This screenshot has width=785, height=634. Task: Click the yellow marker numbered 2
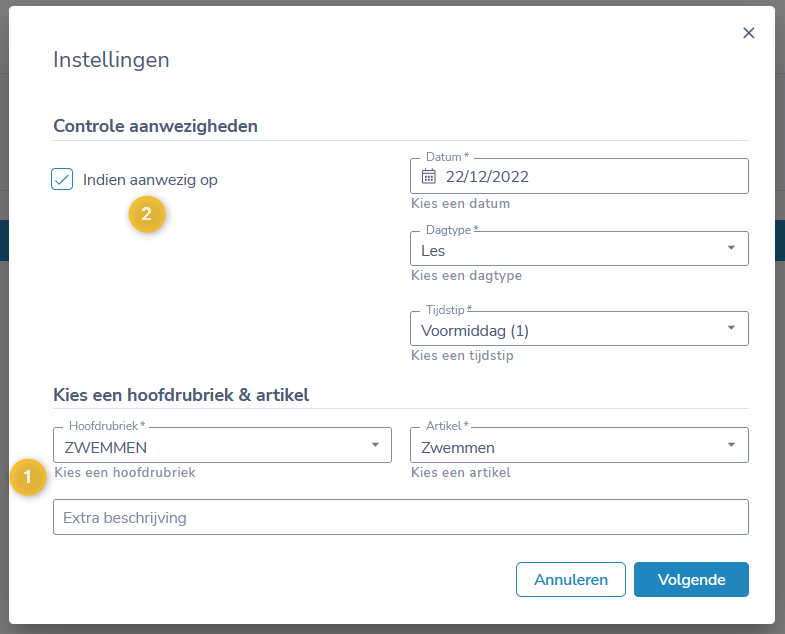tap(147, 213)
